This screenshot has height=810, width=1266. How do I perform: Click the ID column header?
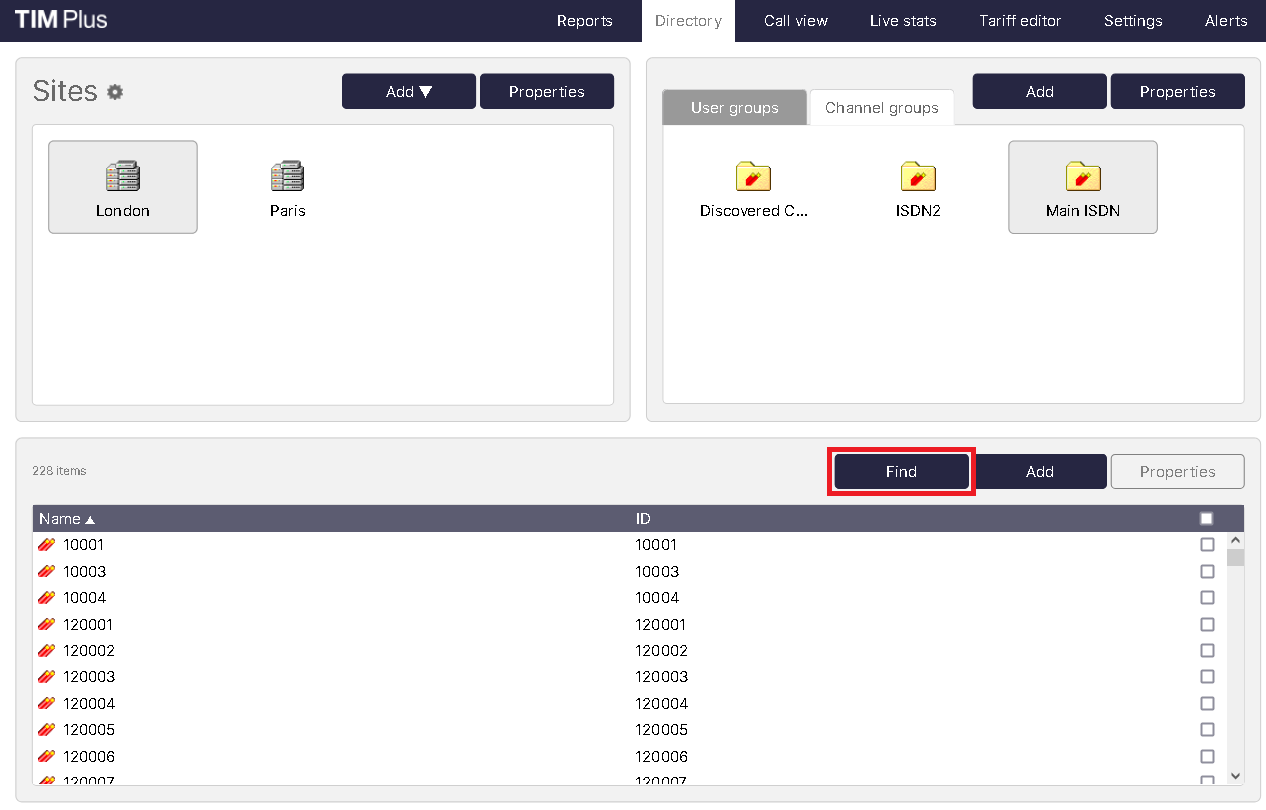click(x=643, y=519)
